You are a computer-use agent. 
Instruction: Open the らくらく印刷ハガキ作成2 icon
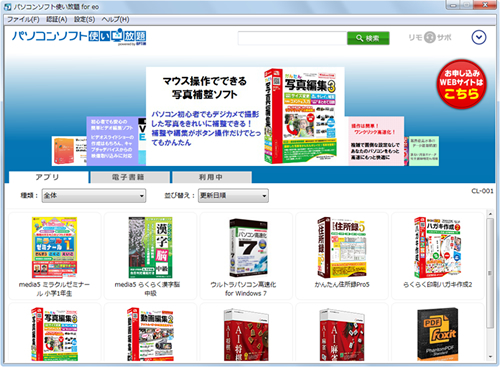(x=438, y=247)
